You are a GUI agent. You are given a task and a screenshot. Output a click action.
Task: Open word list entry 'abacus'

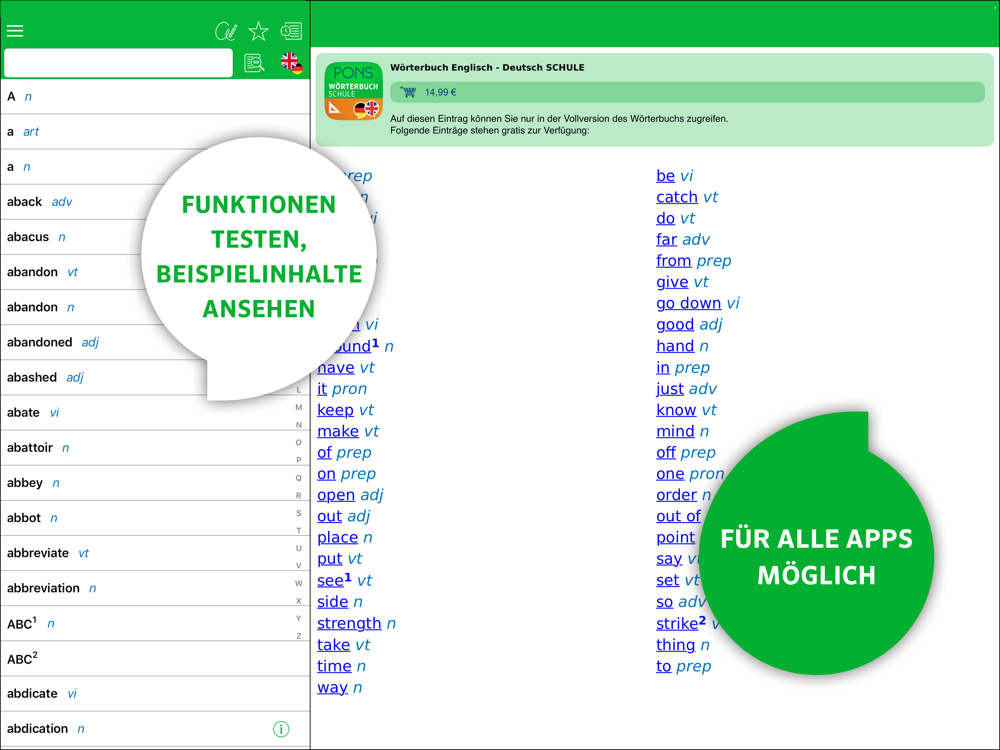pyautogui.click(x=73, y=237)
